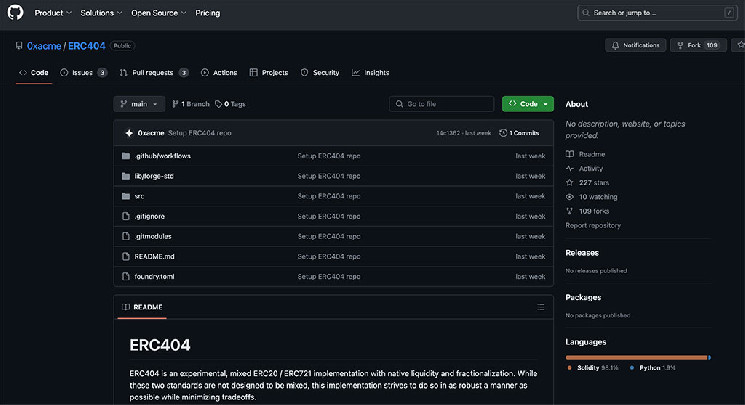Click the file icon beside .gitignore
Image resolution: width=745 pixels, height=405 pixels.
(x=125, y=216)
